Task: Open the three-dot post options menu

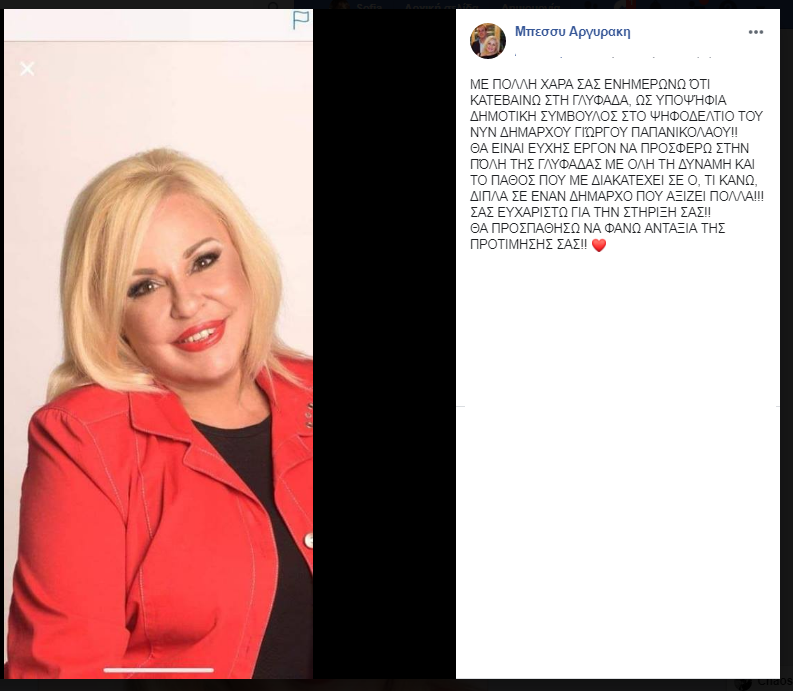Action: pos(756,32)
